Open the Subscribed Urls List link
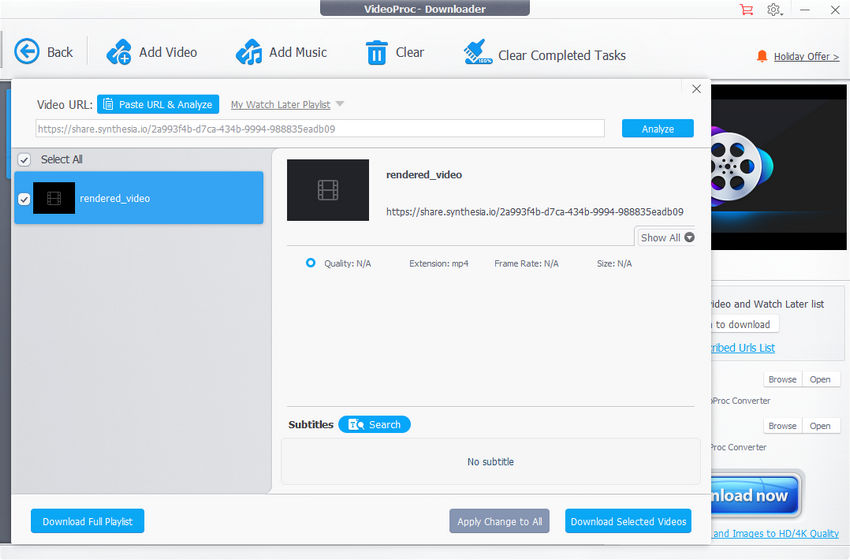850x560 pixels. pos(743,348)
